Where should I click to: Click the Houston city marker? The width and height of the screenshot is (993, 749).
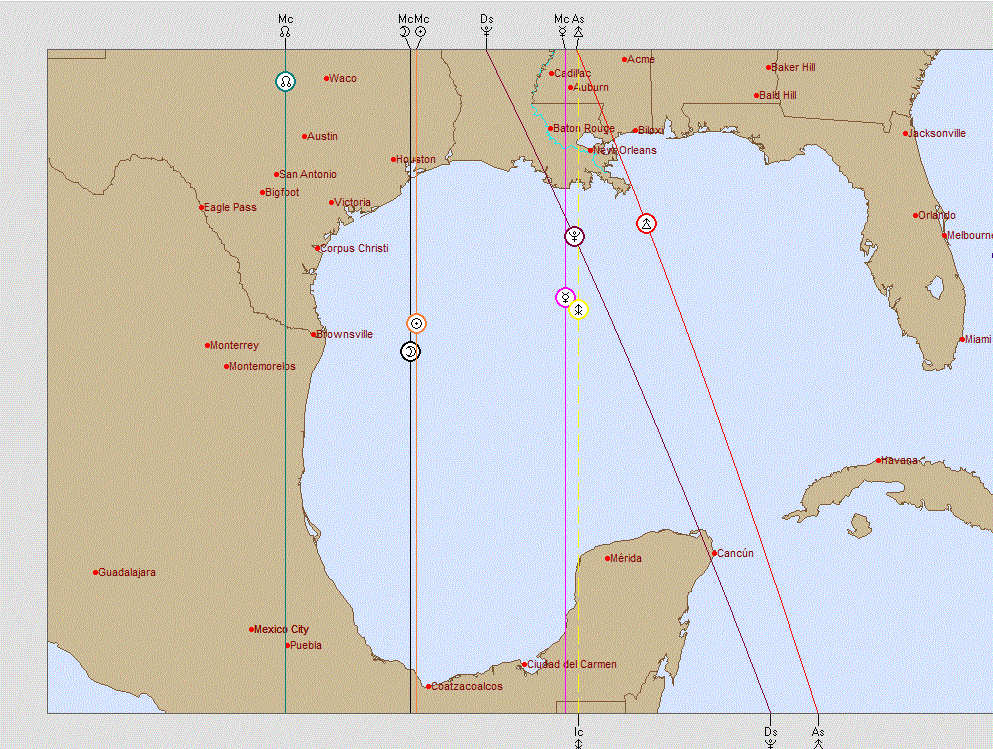point(394,159)
